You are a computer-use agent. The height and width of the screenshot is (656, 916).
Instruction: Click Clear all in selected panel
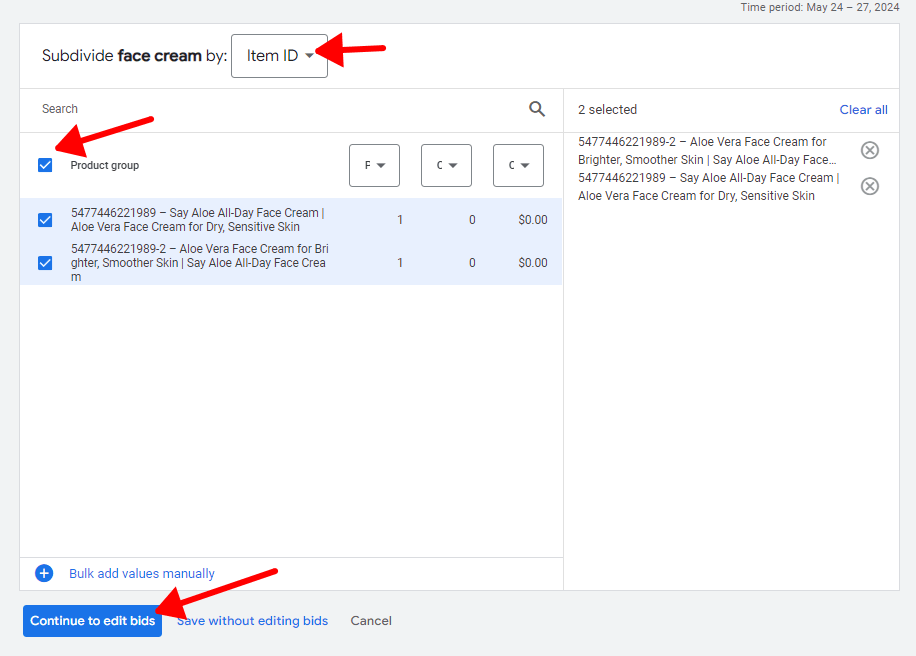[863, 110]
